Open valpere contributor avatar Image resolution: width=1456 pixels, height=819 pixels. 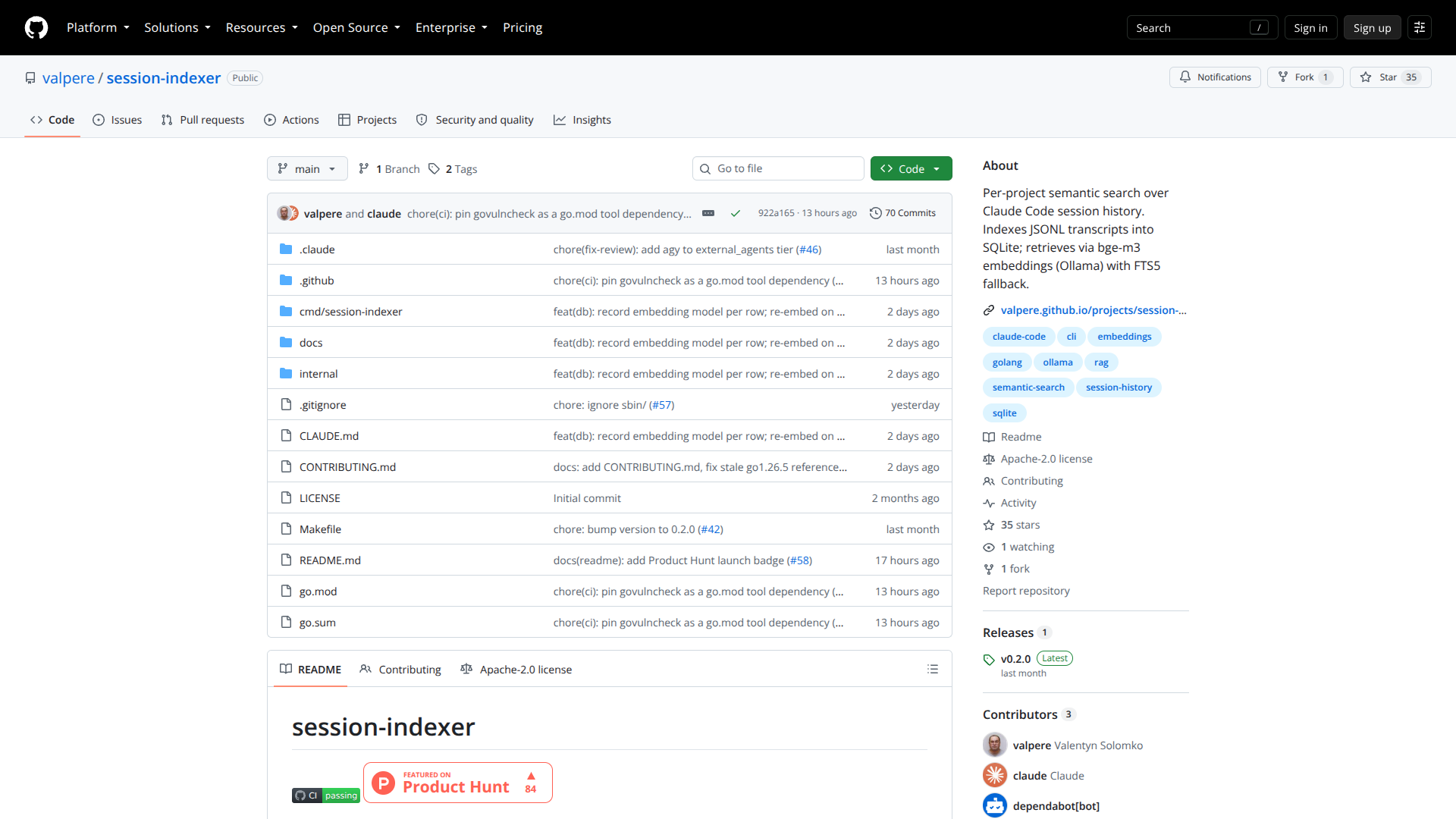995,745
